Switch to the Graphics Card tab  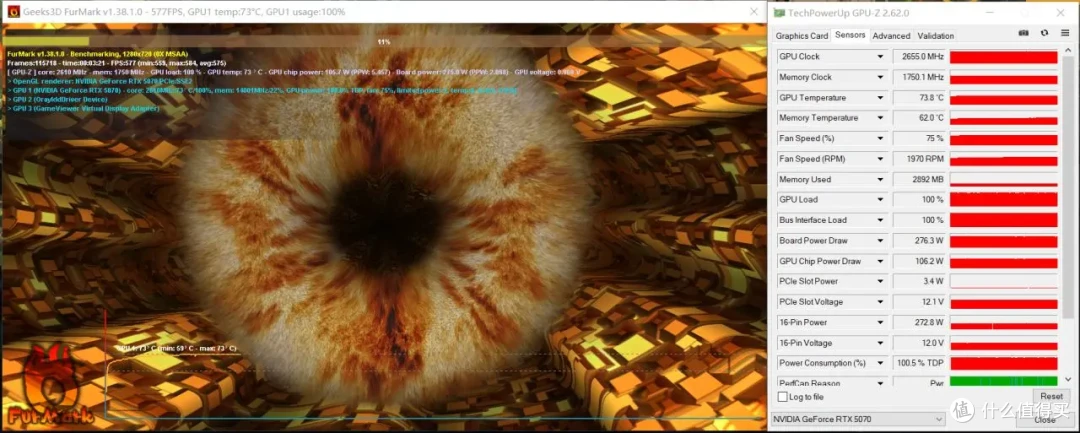(802, 36)
